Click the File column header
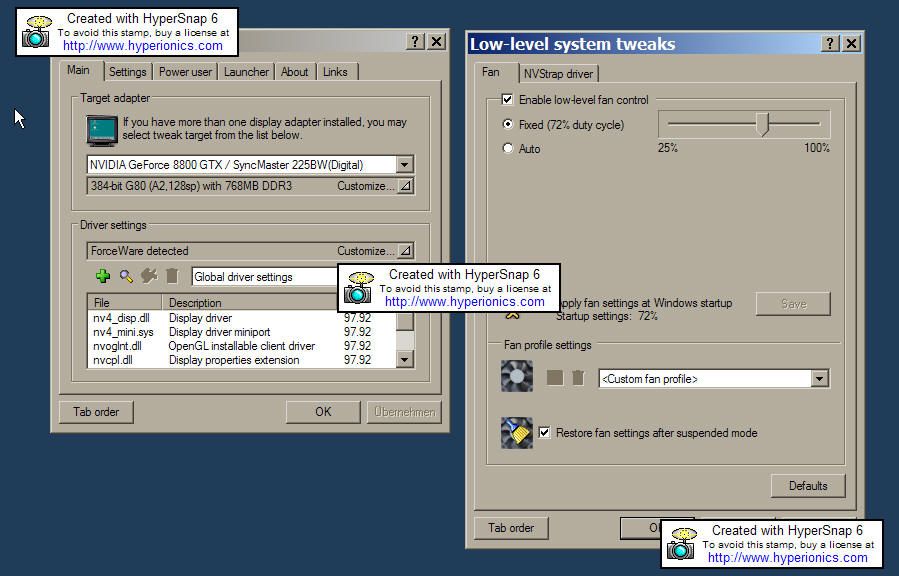This screenshot has width=899, height=576. 124,303
